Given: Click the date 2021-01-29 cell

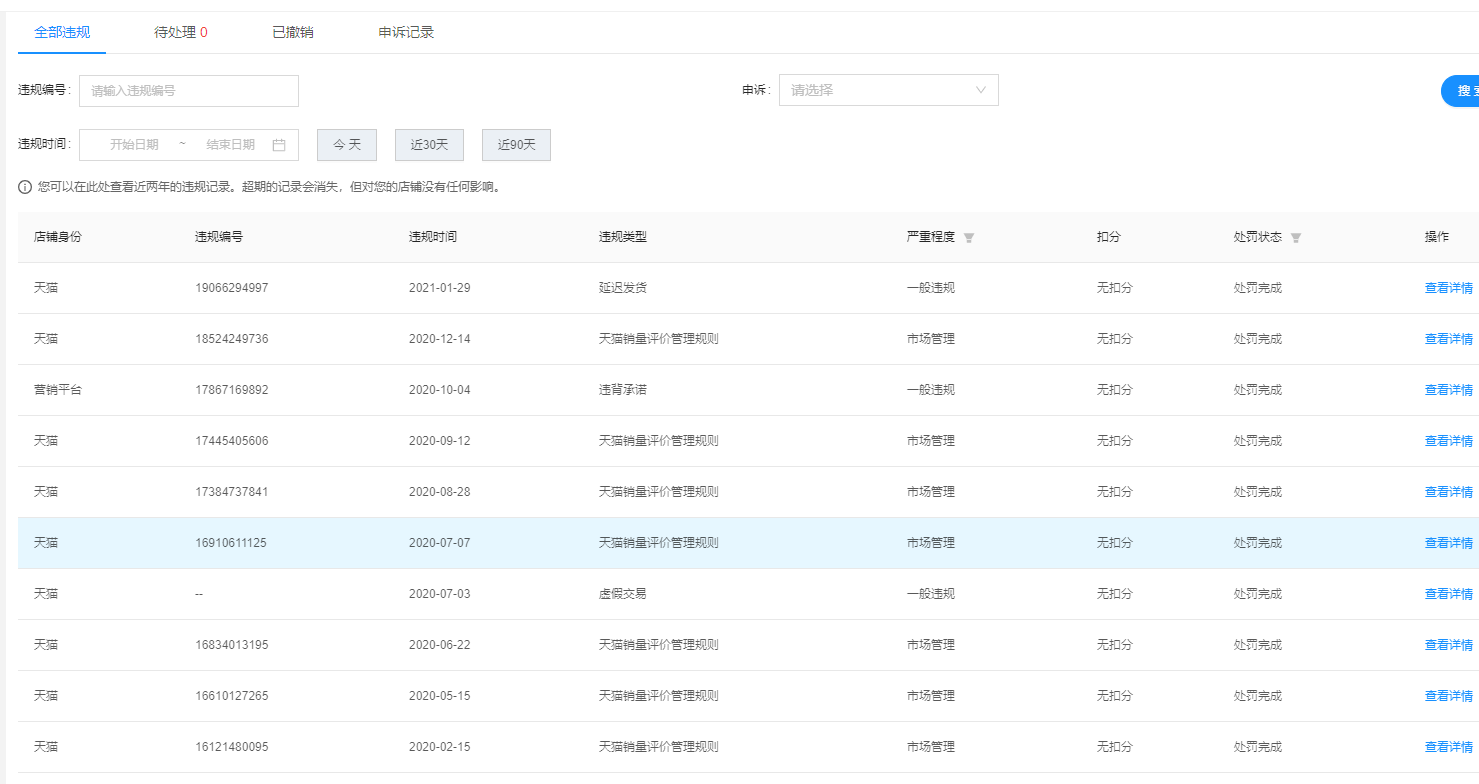Looking at the screenshot, I should (440, 288).
